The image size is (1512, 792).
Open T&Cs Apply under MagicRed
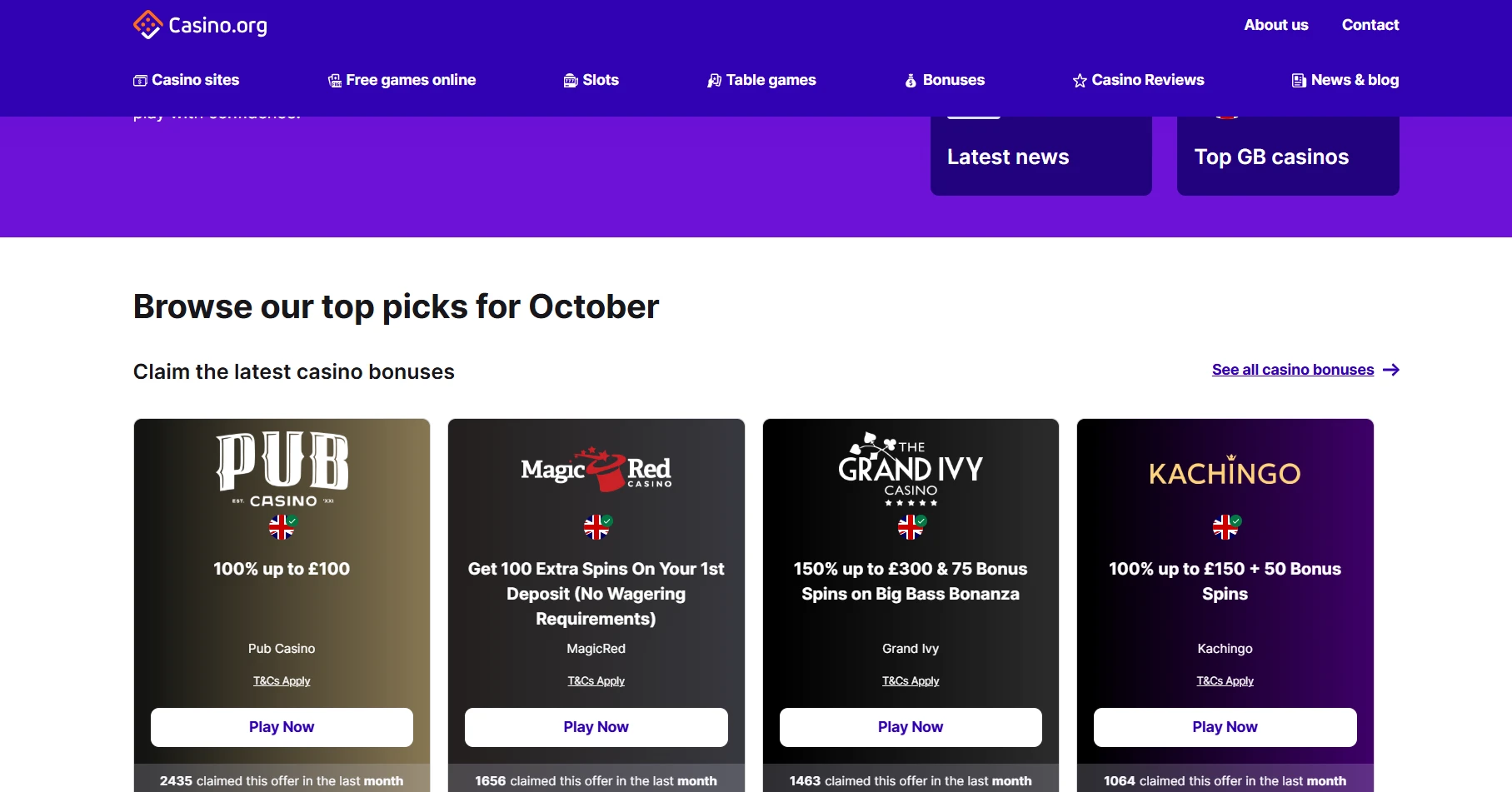tap(596, 681)
